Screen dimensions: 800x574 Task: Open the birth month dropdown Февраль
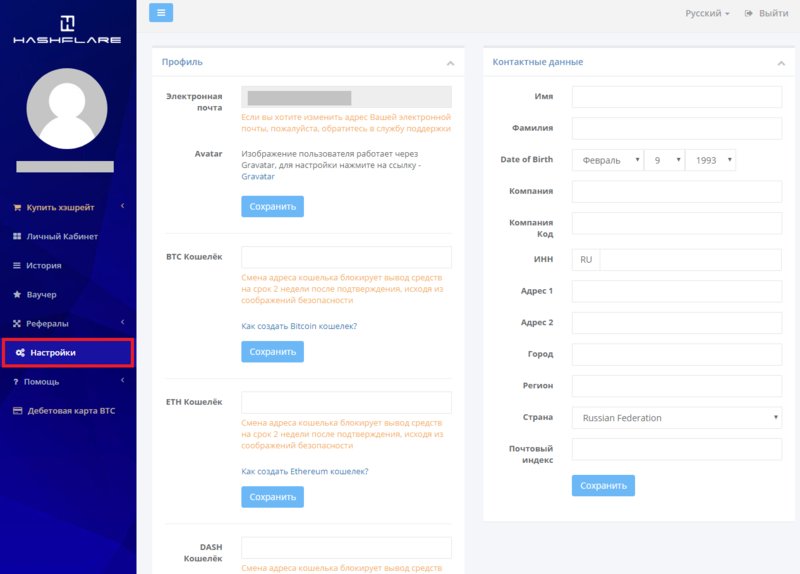607,160
